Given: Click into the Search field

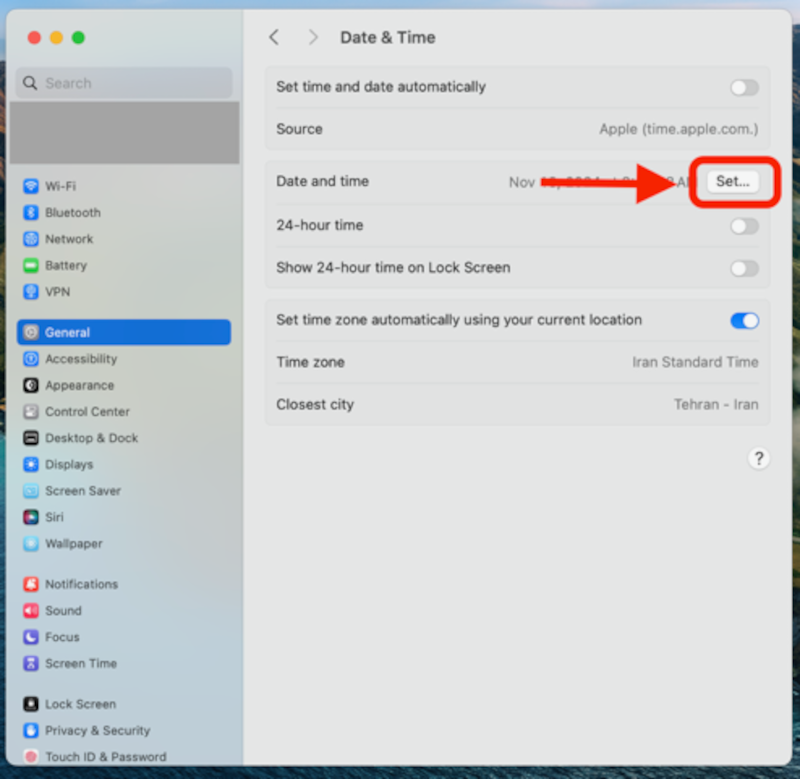Looking at the screenshot, I should coord(124,83).
